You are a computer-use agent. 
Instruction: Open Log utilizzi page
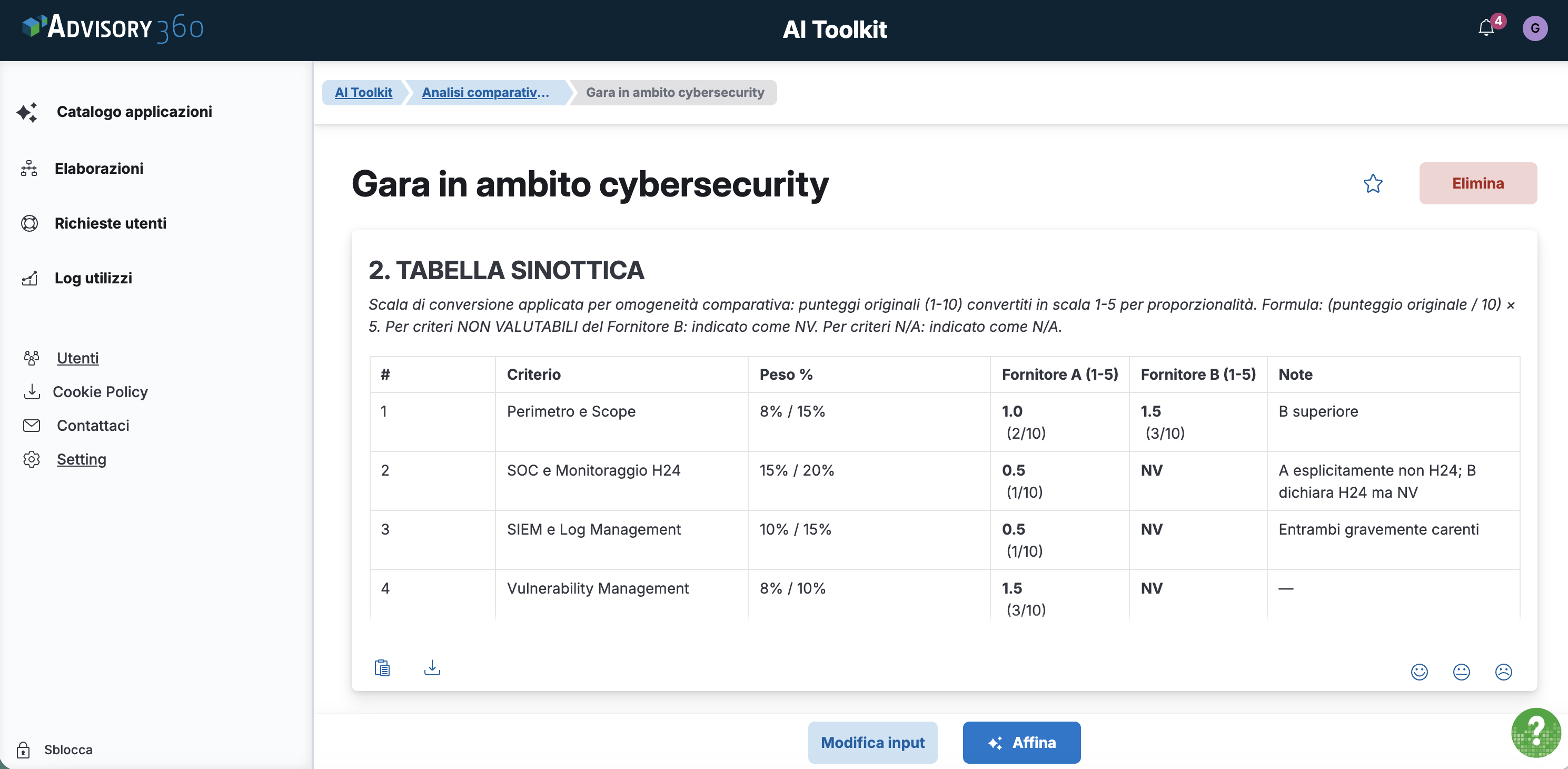(93, 278)
